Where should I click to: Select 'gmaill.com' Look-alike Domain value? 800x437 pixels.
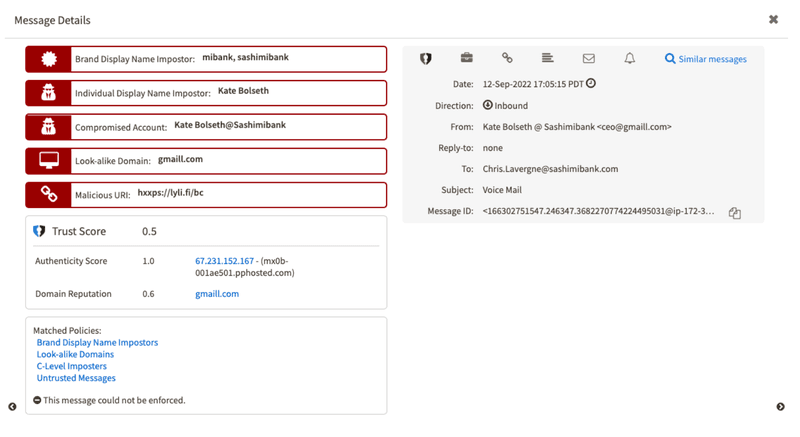180,159
